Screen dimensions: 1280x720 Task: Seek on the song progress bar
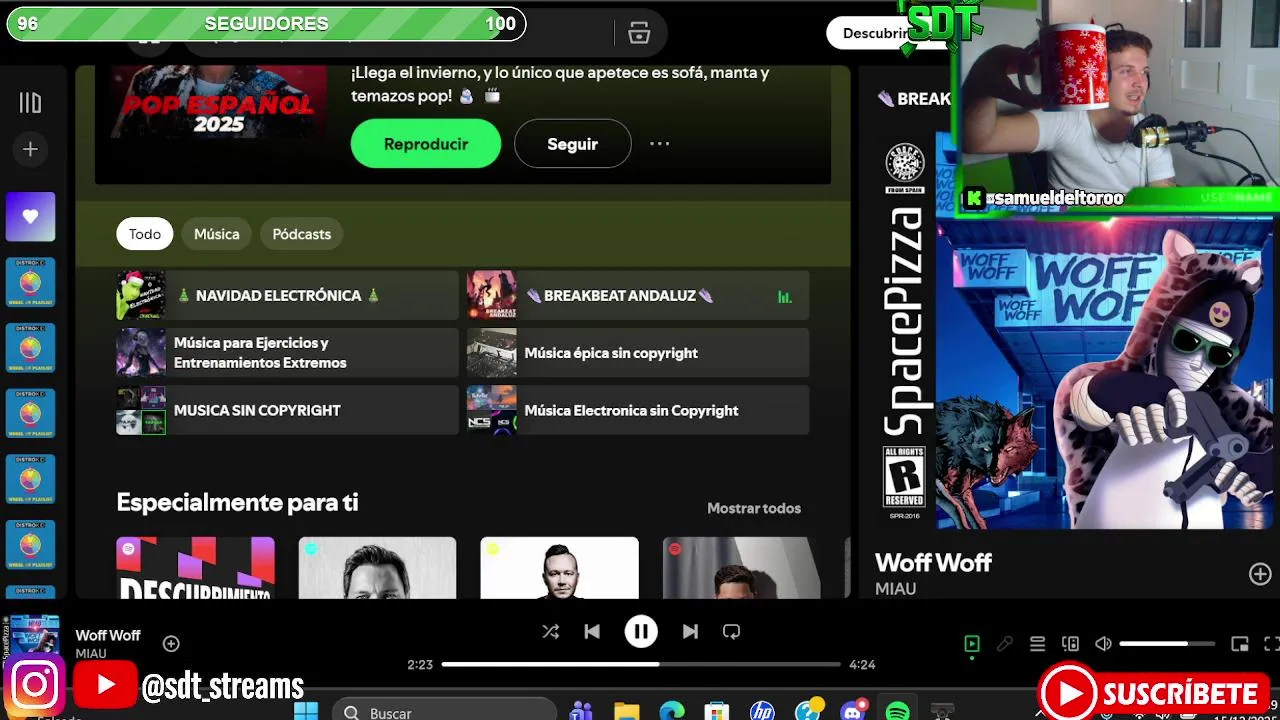pos(641,664)
